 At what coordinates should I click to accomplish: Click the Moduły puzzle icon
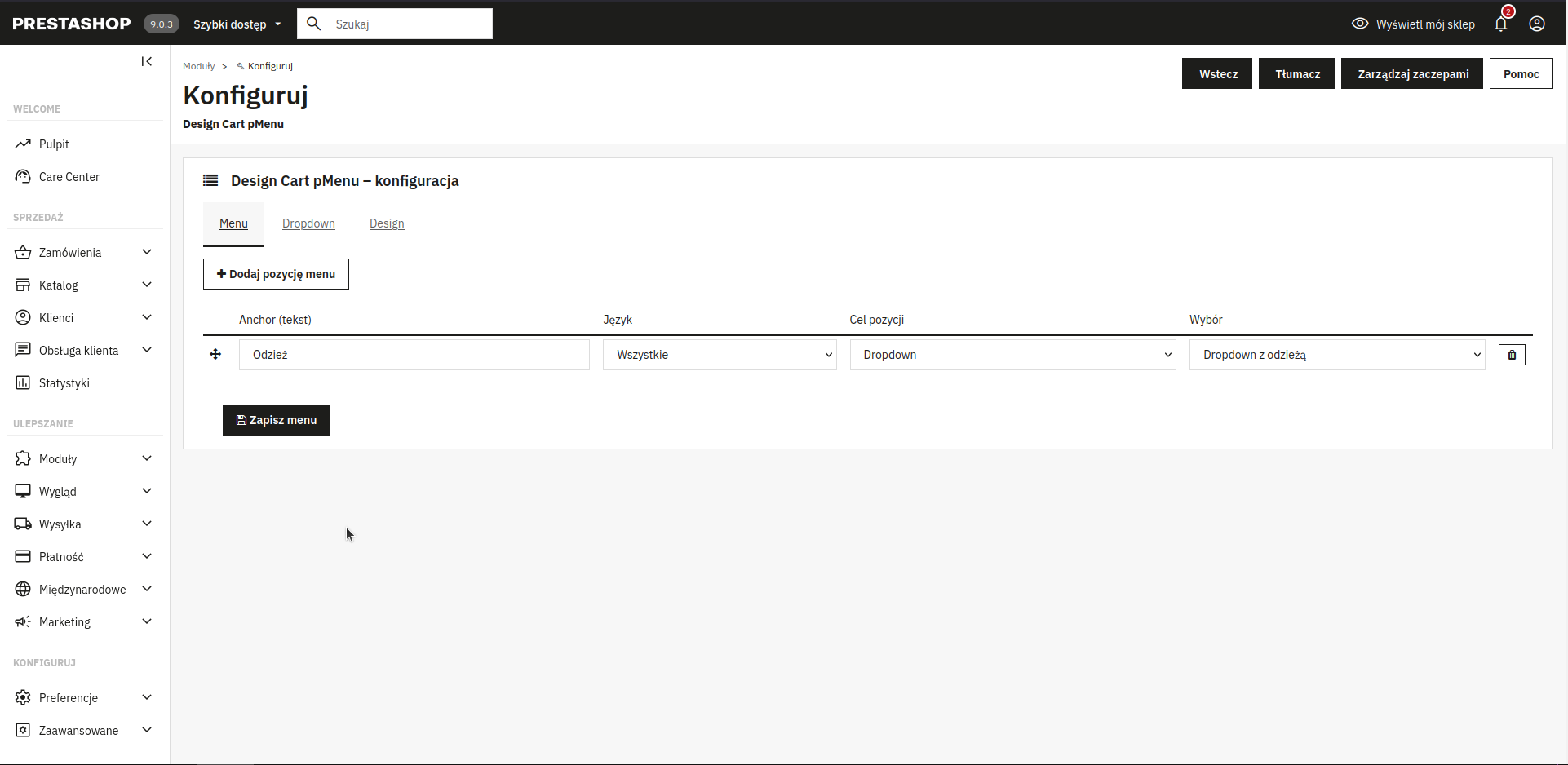click(x=23, y=458)
